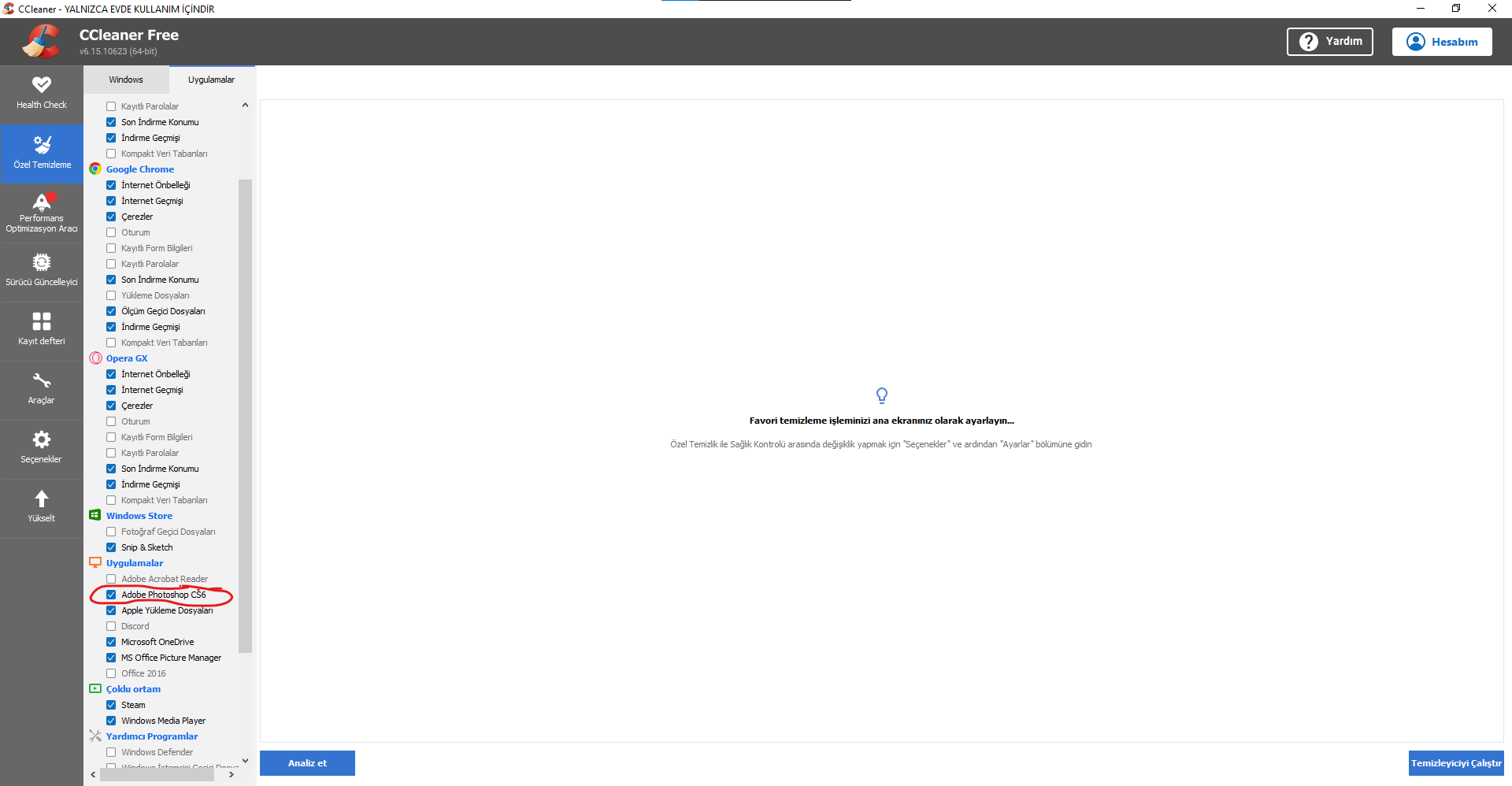Click the horizontal scrollbar thumb of the list
This screenshot has width=1512, height=786.
pyautogui.click(x=157, y=774)
